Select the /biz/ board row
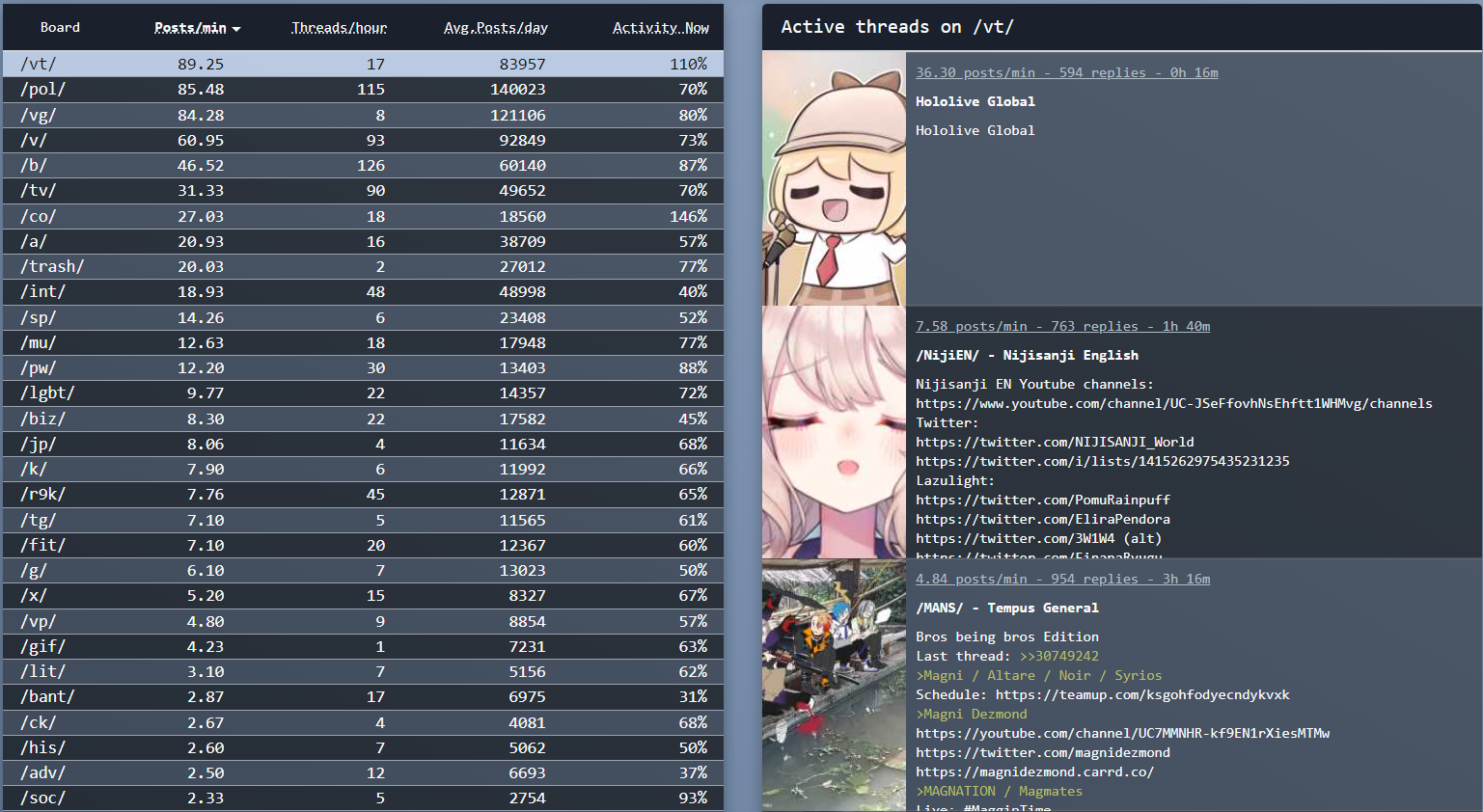This screenshot has width=1483, height=812. coord(363,419)
